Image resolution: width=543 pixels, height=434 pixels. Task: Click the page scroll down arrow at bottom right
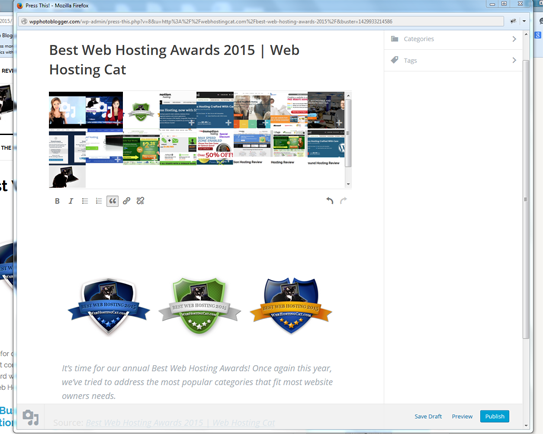point(526,425)
